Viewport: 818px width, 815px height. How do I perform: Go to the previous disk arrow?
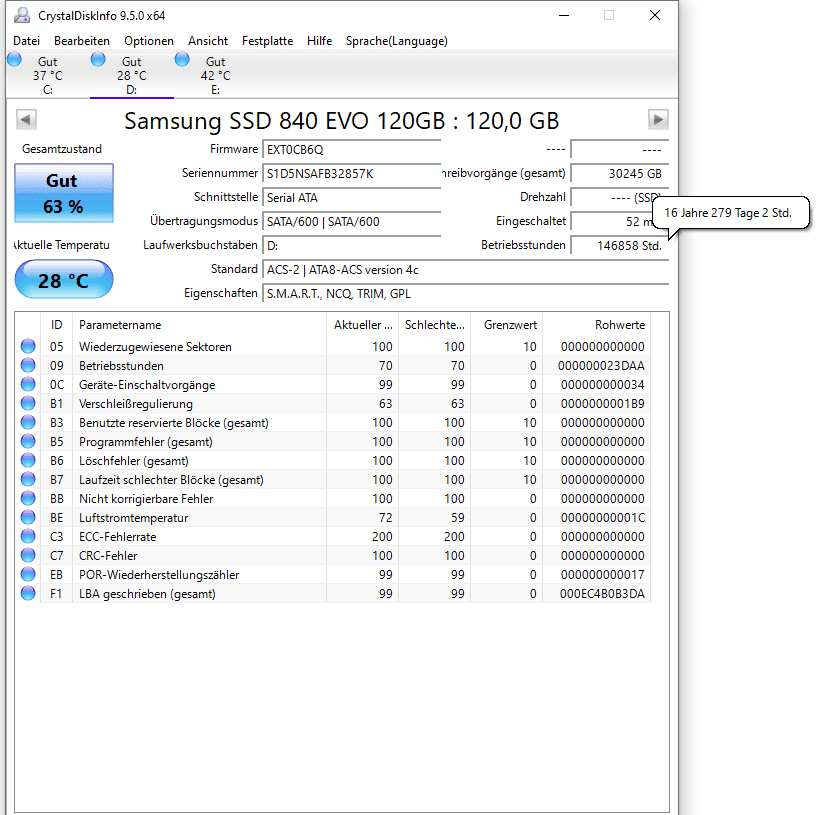pos(26,119)
